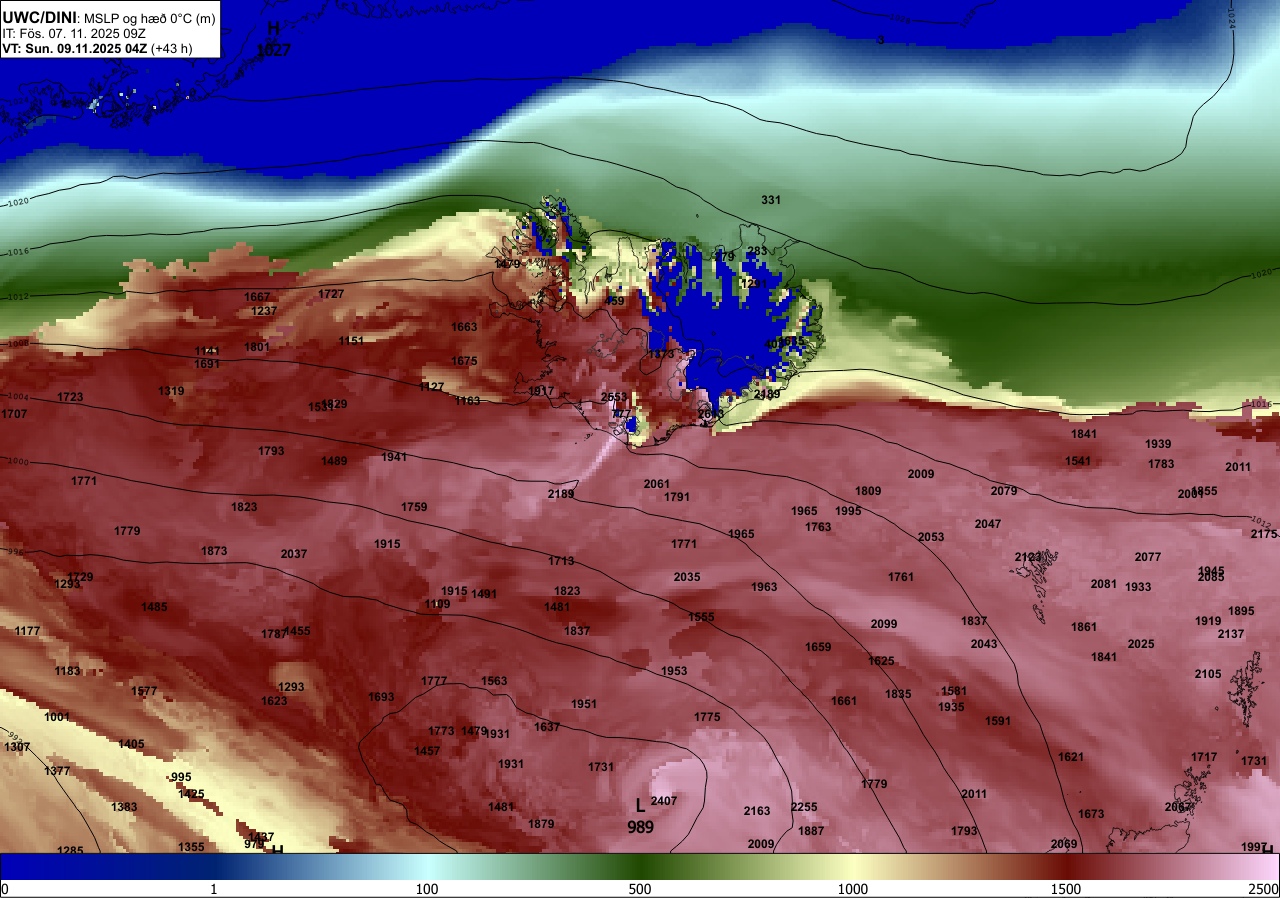Click the value 1775 on the map
Screen dimensions: 1280x898
coord(707,717)
